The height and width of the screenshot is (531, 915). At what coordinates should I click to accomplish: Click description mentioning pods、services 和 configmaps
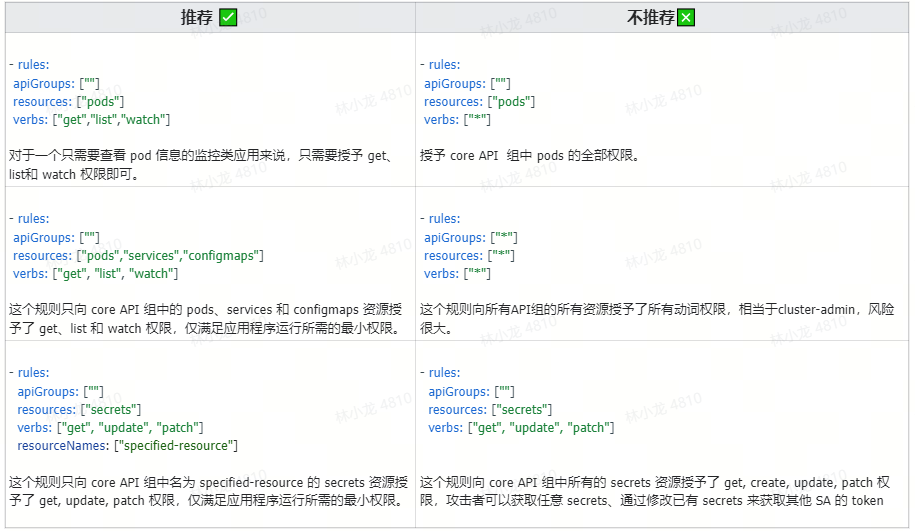point(206,319)
